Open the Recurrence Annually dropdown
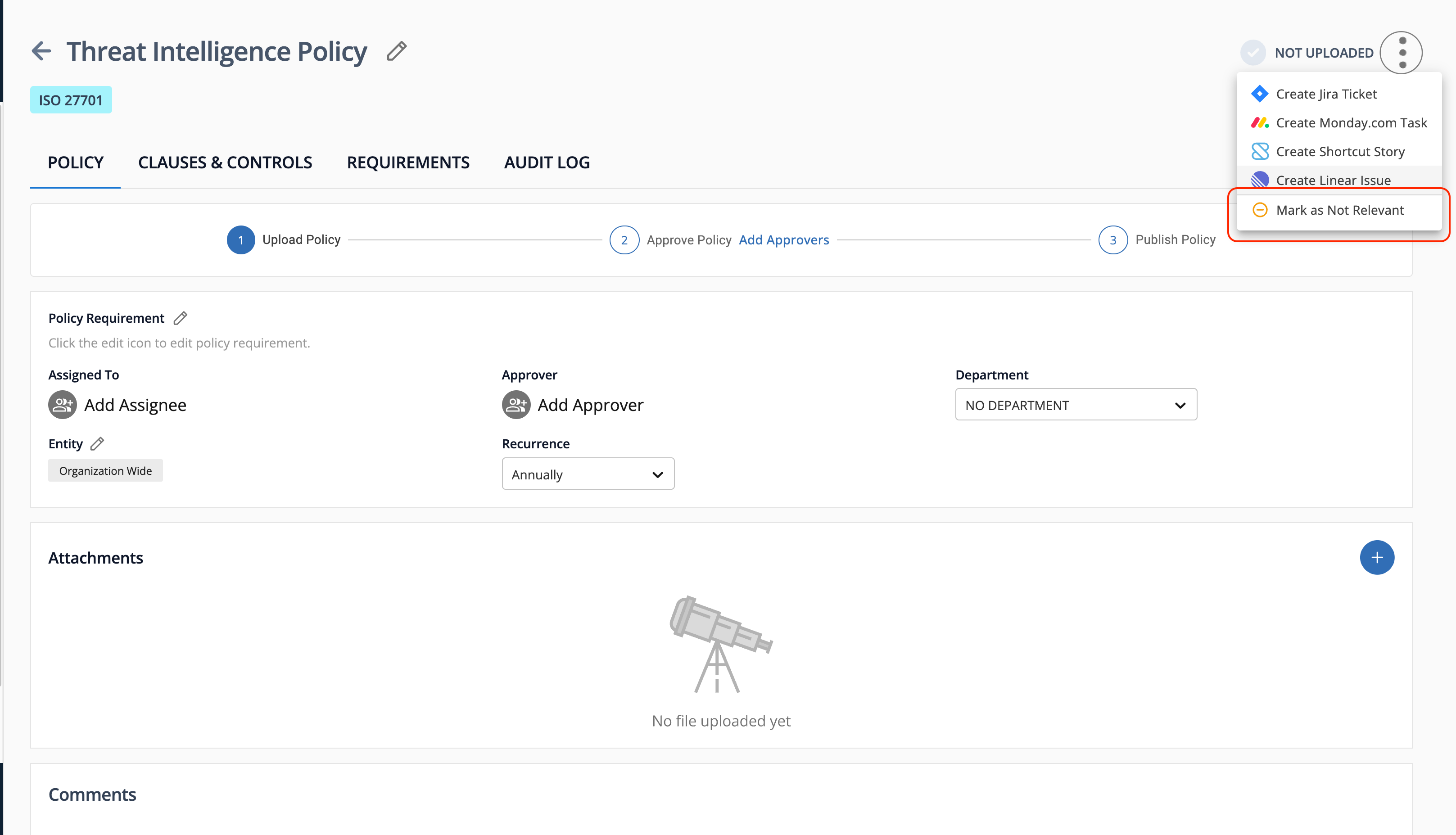This screenshot has height=835, width=1456. coord(588,474)
